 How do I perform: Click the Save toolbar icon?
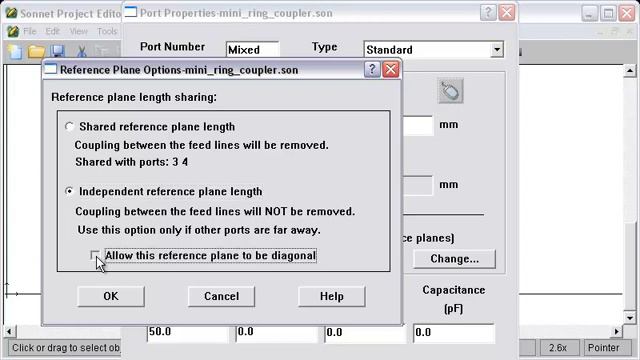point(58,51)
